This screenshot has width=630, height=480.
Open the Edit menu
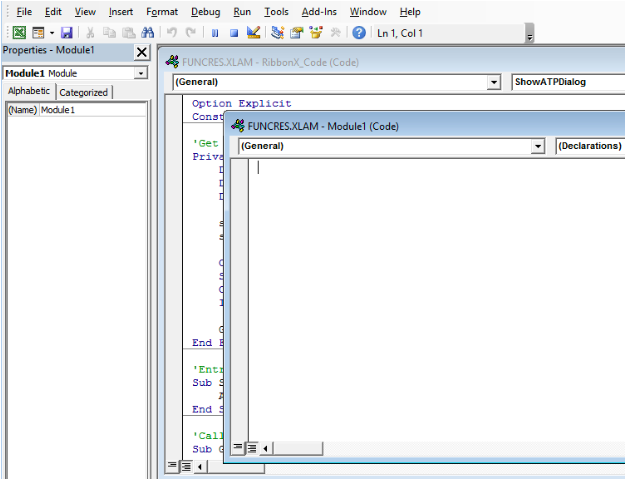pyautogui.click(x=53, y=12)
